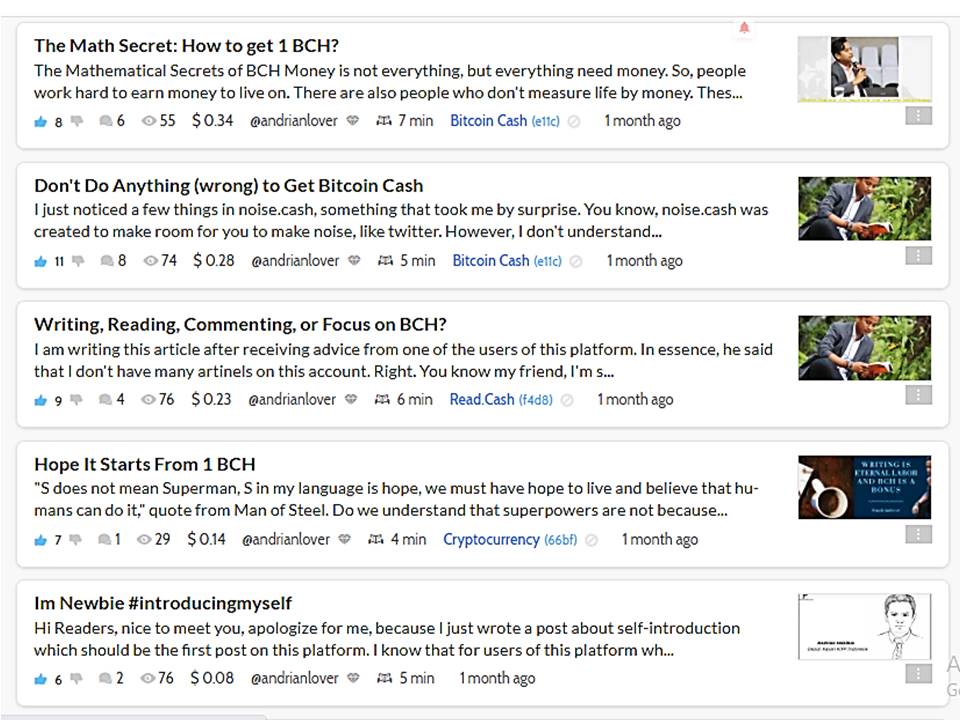Open Cryptocurrency (66bf) community link

pos(510,539)
